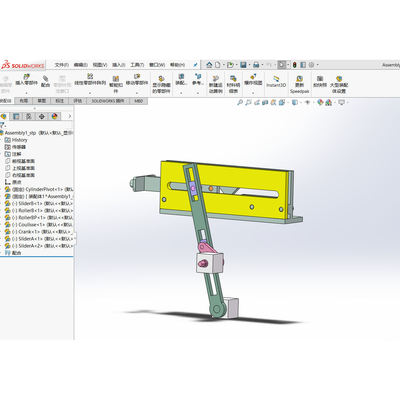Select SliderA<2> component in tree
Image resolution: width=400 pixels, height=400 pixels.
39,246
